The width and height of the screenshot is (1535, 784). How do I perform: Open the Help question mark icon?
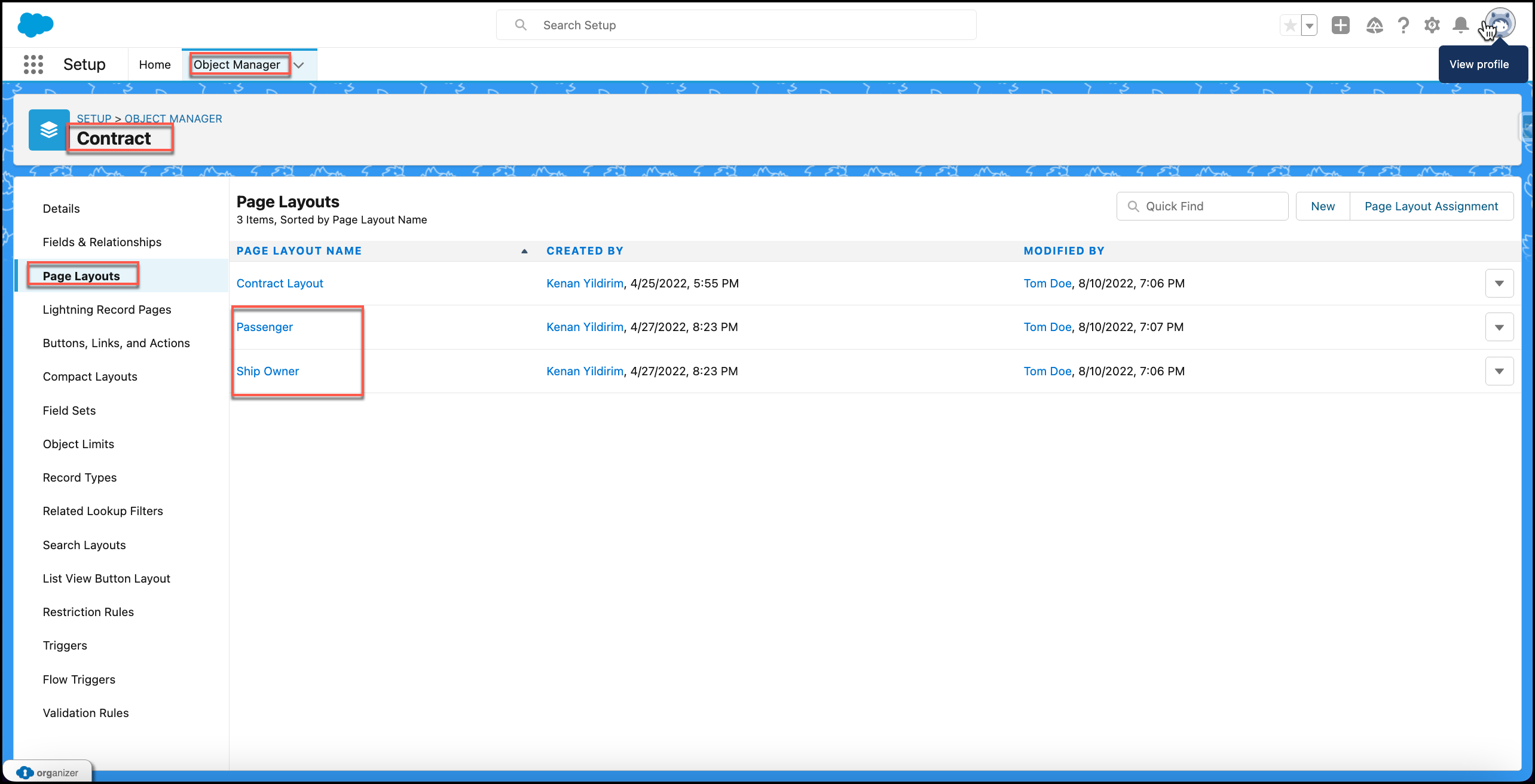(1403, 25)
